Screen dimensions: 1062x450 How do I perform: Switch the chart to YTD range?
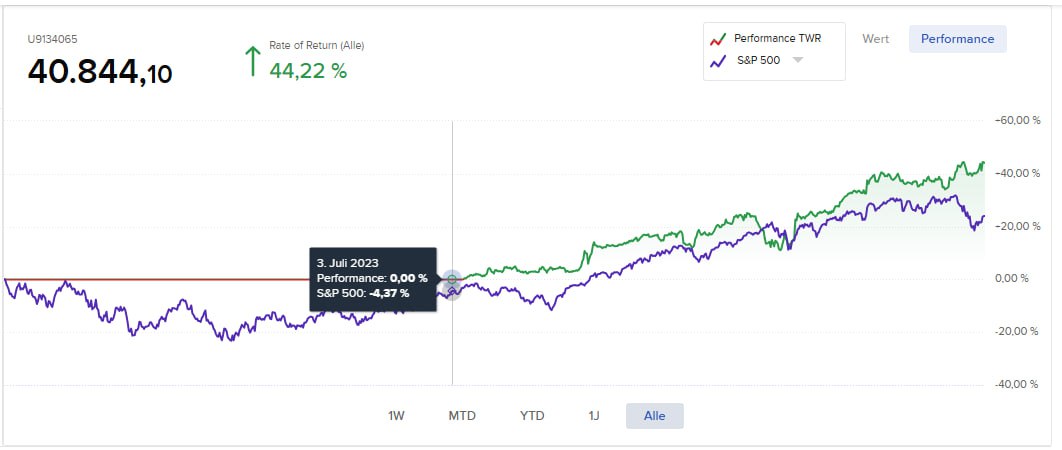click(x=532, y=416)
